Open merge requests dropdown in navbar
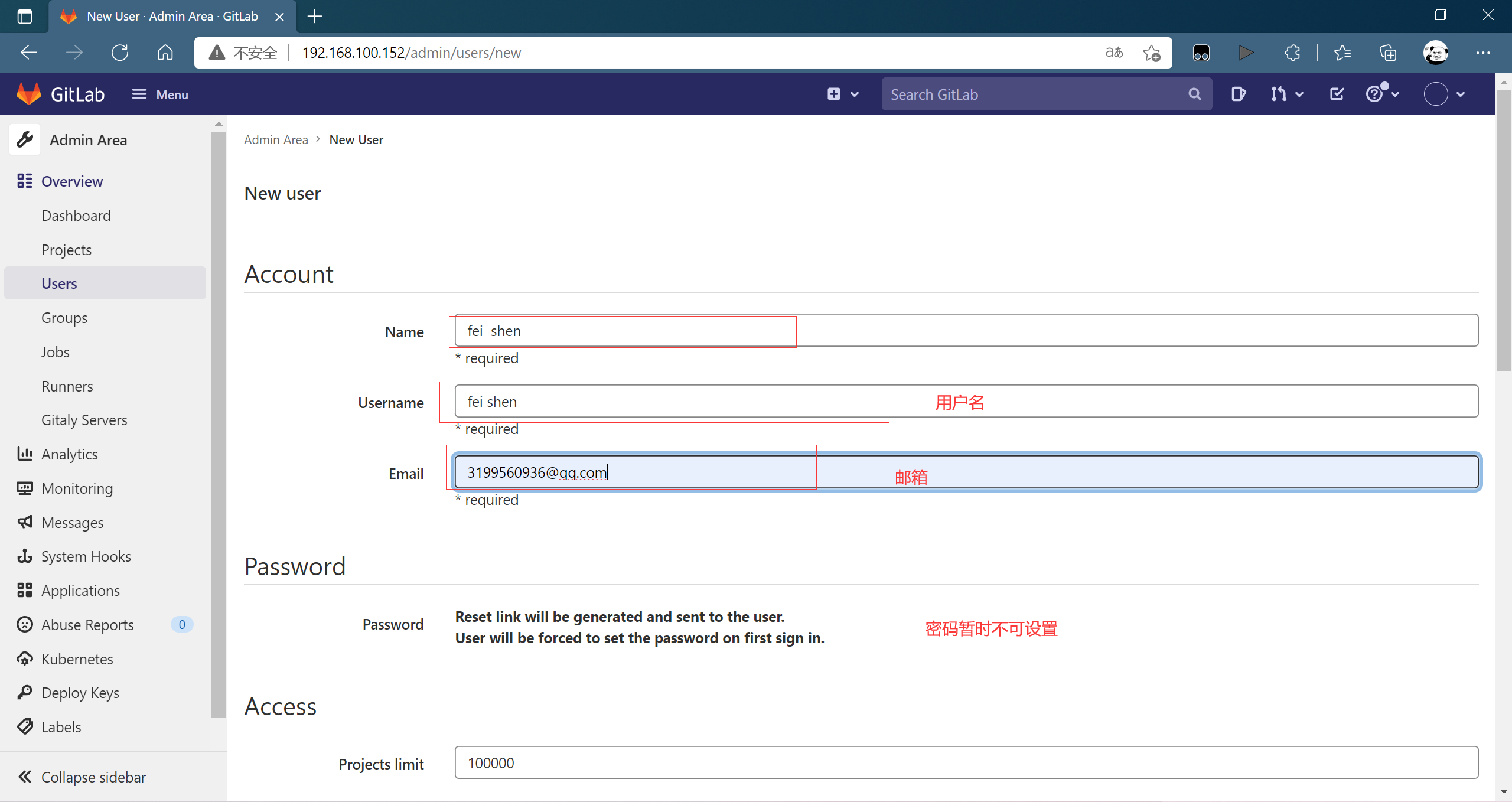The image size is (1512, 802). click(x=1286, y=94)
